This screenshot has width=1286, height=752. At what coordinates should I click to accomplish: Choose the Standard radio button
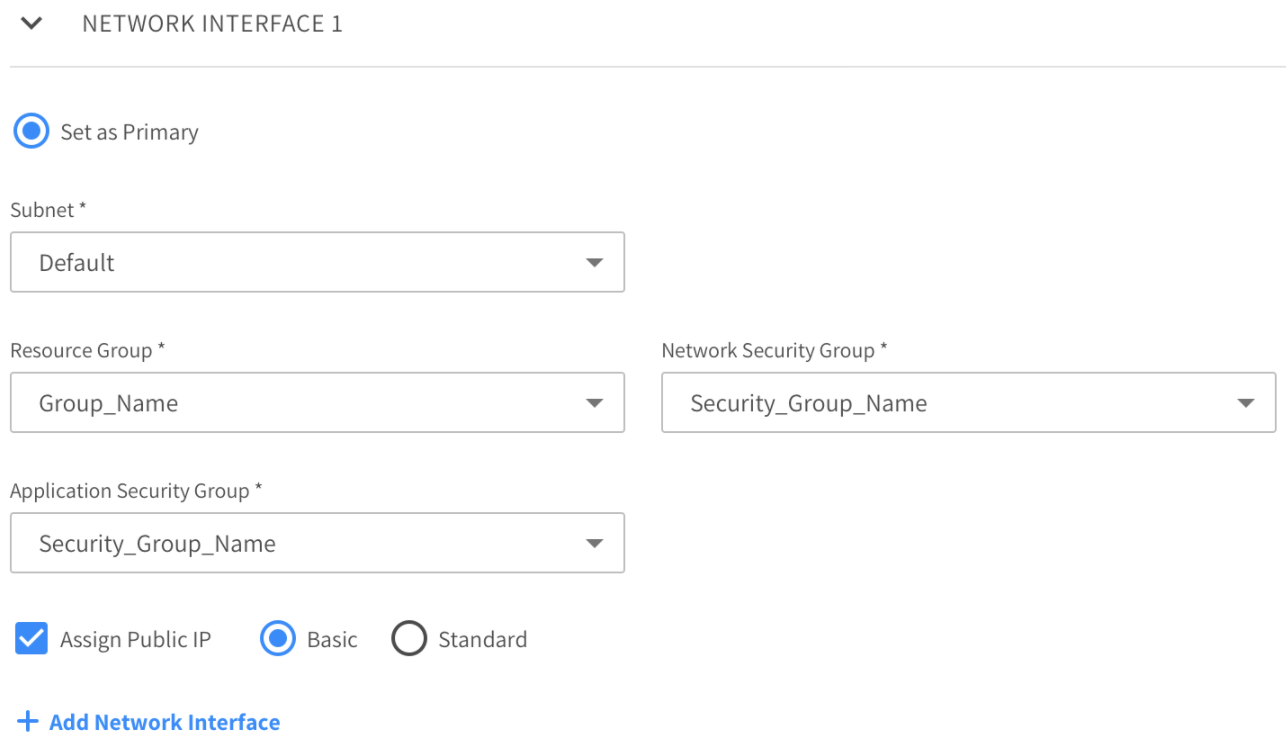coord(409,639)
